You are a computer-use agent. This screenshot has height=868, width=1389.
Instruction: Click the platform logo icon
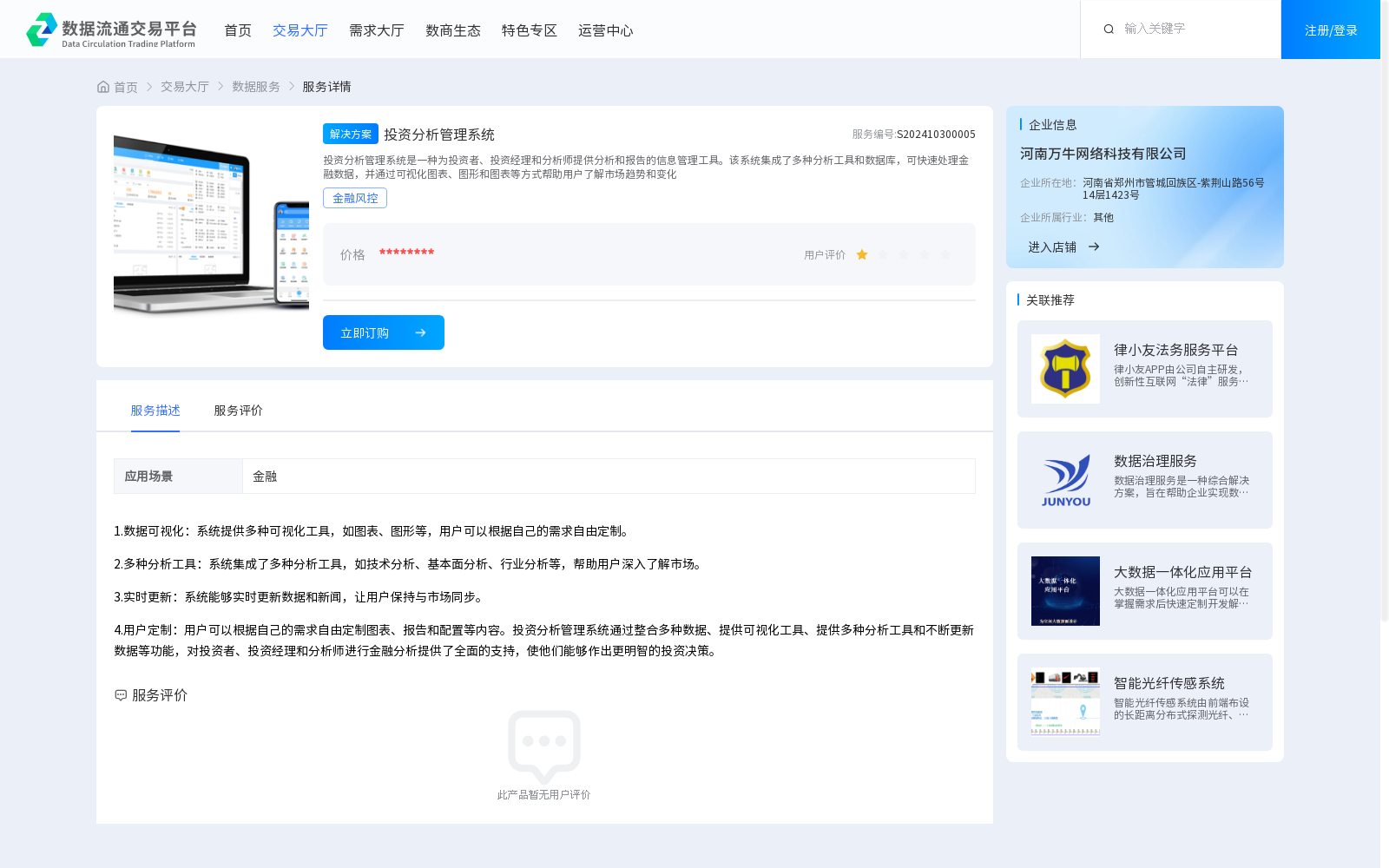[x=42, y=30]
